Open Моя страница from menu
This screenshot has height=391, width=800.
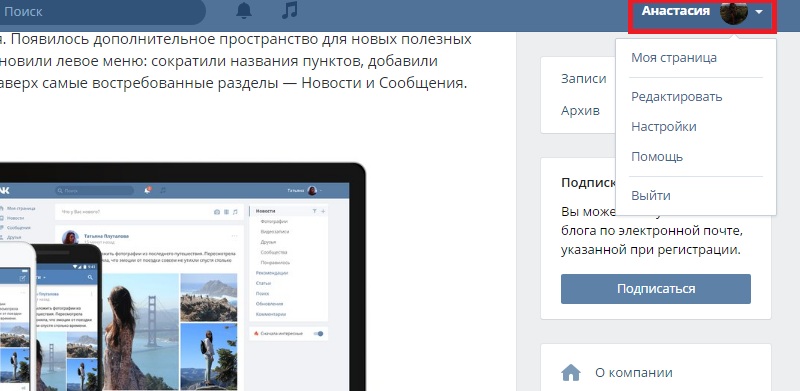coord(673,57)
